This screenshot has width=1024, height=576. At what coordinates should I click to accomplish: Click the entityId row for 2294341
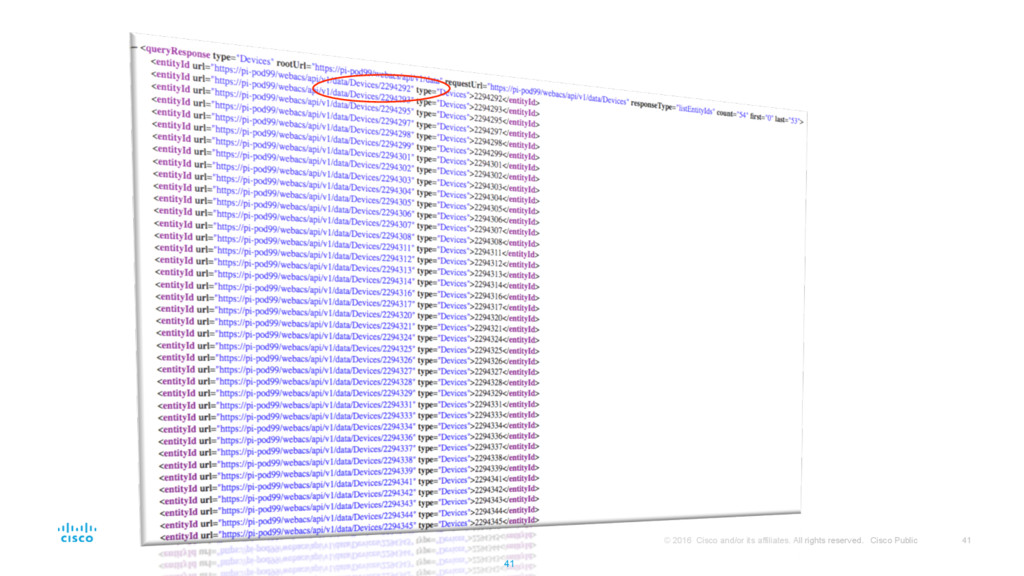tap(351, 484)
